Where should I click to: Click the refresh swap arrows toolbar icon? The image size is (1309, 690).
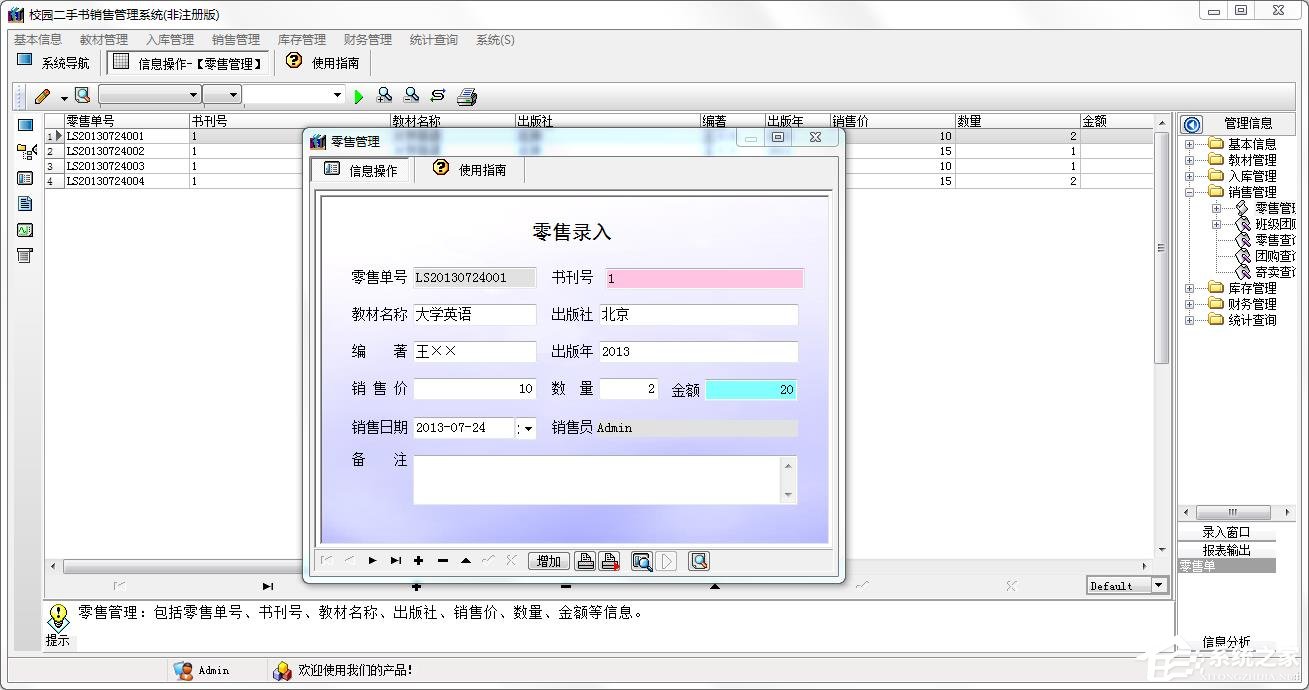438,95
